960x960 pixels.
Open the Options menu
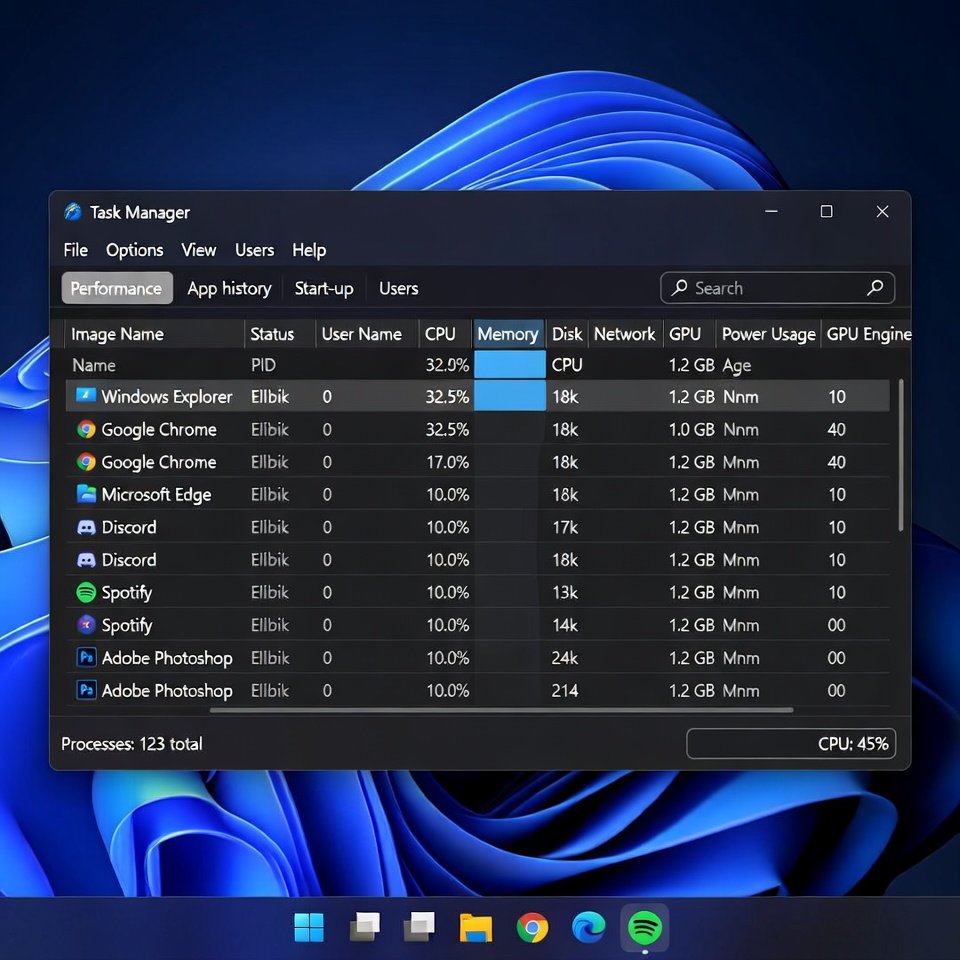point(134,250)
